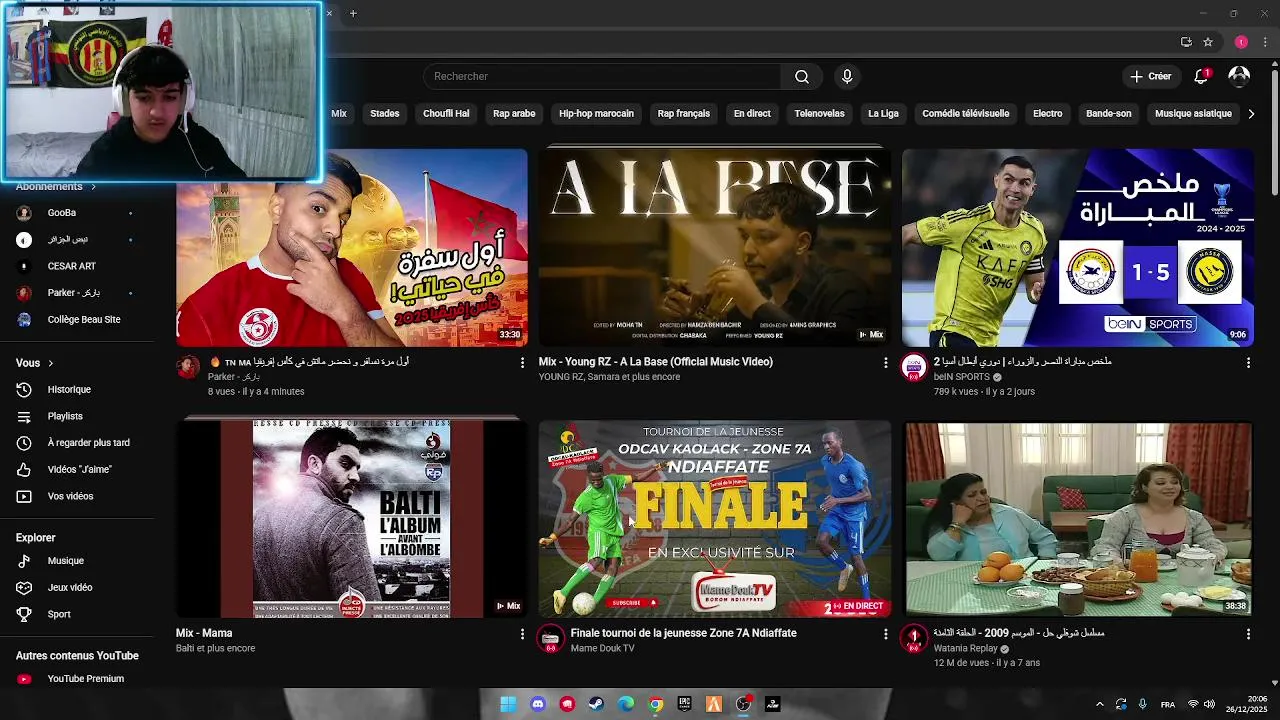
Task: Open options for beIN SPORTS video
Action: [x=1248, y=363]
